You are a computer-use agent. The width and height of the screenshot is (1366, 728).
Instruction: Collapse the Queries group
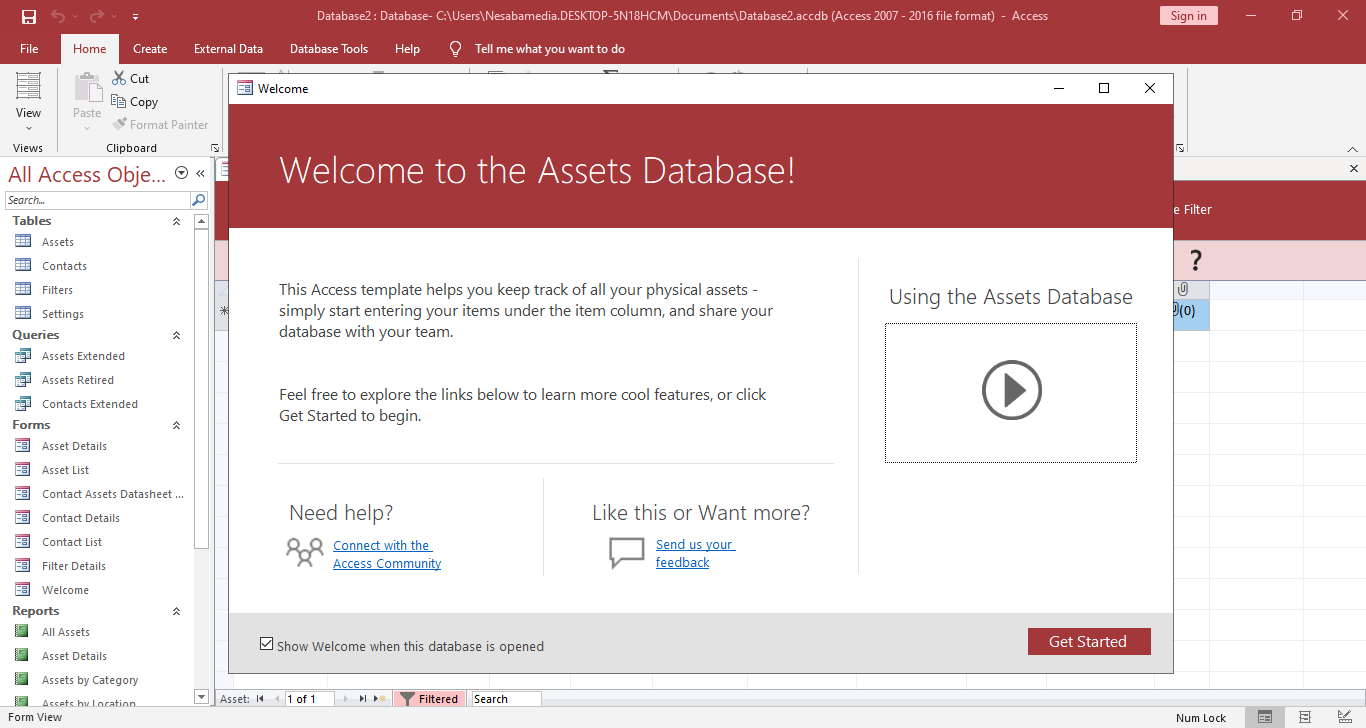click(177, 335)
